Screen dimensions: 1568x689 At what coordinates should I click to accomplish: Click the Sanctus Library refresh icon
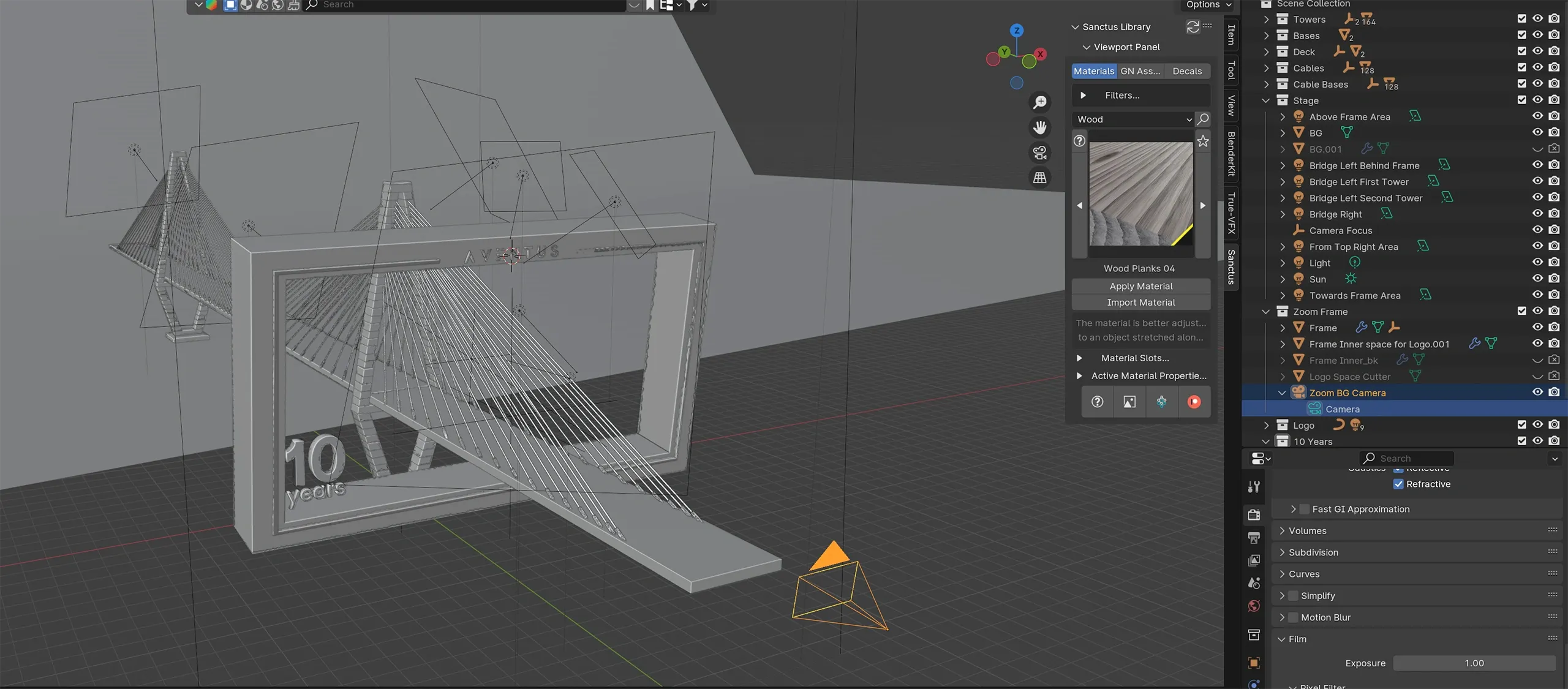[x=1193, y=27]
